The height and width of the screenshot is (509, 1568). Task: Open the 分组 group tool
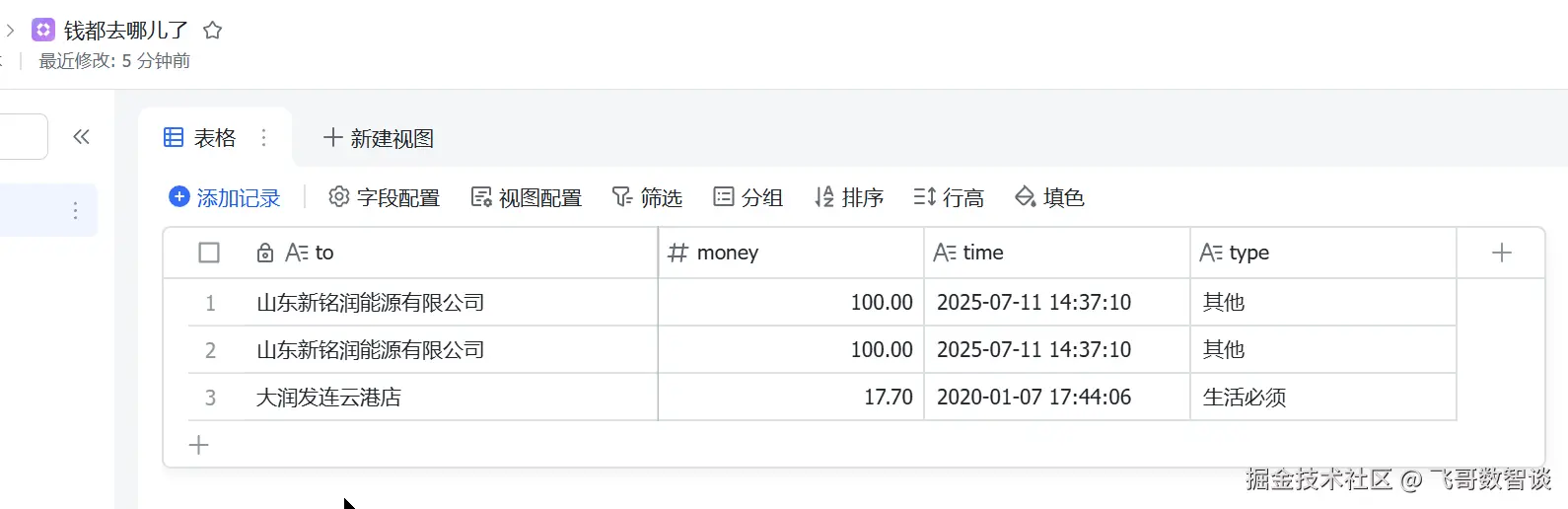(x=748, y=197)
